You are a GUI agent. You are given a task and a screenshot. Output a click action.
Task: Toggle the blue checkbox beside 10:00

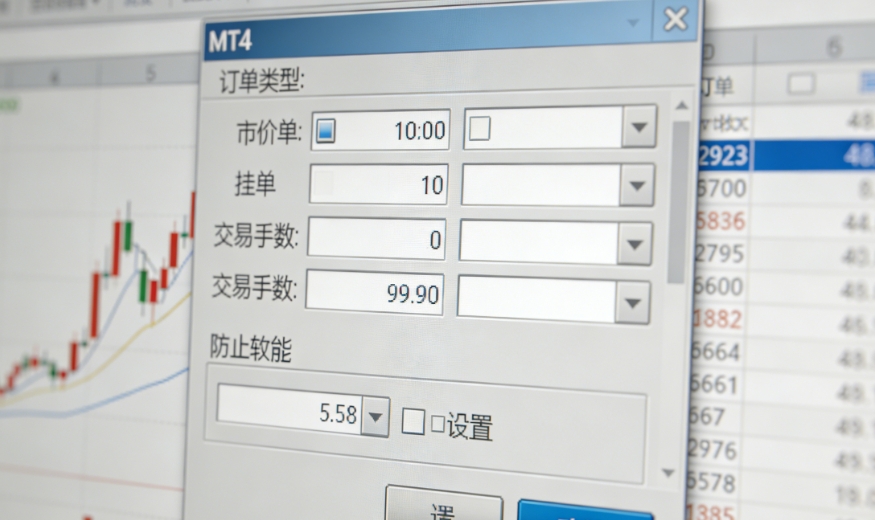click(325, 131)
